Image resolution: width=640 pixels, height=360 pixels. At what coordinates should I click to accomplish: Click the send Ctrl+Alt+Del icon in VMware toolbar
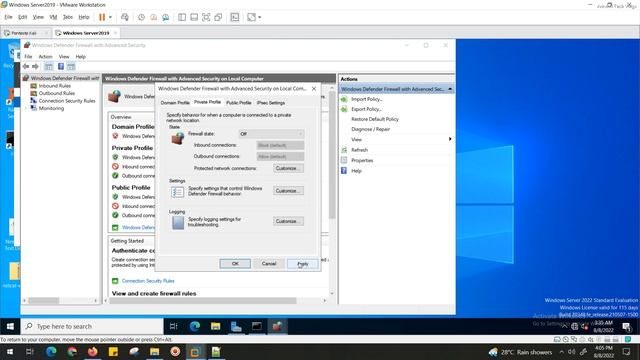click(x=125, y=17)
